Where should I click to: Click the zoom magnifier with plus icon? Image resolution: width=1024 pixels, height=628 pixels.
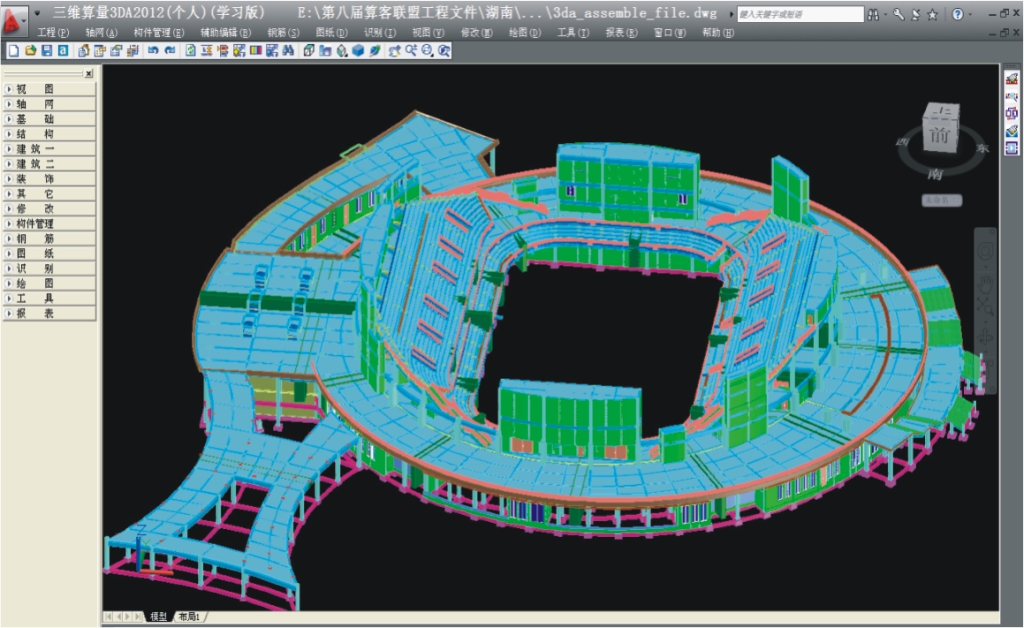pos(411,50)
